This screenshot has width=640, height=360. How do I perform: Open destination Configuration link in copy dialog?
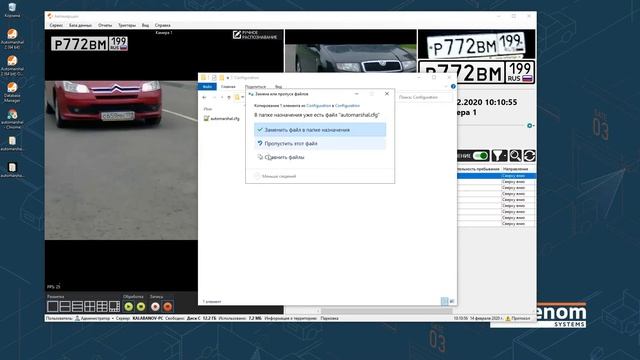(347, 106)
